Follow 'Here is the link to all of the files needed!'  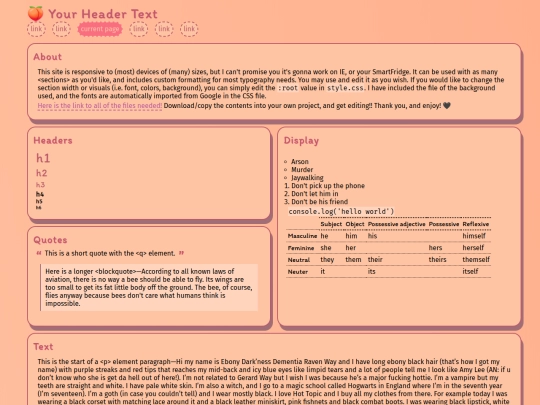(100, 106)
